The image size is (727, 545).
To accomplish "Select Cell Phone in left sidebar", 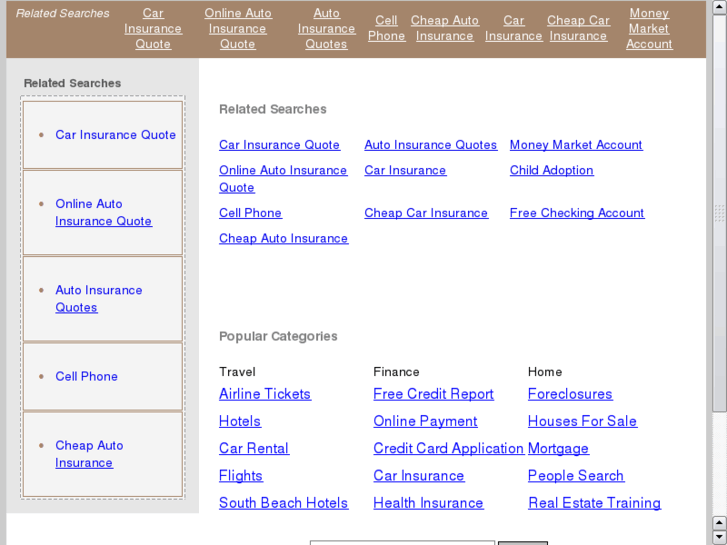I will (x=86, y=377).
